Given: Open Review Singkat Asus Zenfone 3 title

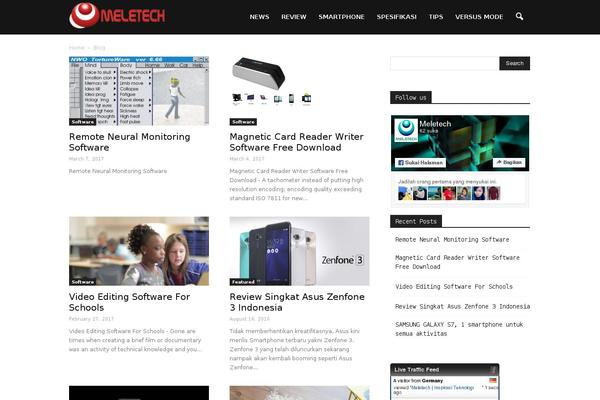Looking at the screenshot, I should pos(297,302).
